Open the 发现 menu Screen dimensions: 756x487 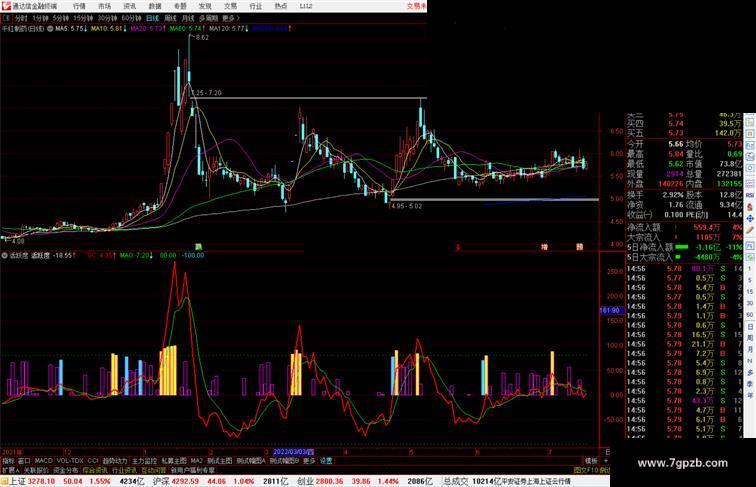tap(205, 6)
